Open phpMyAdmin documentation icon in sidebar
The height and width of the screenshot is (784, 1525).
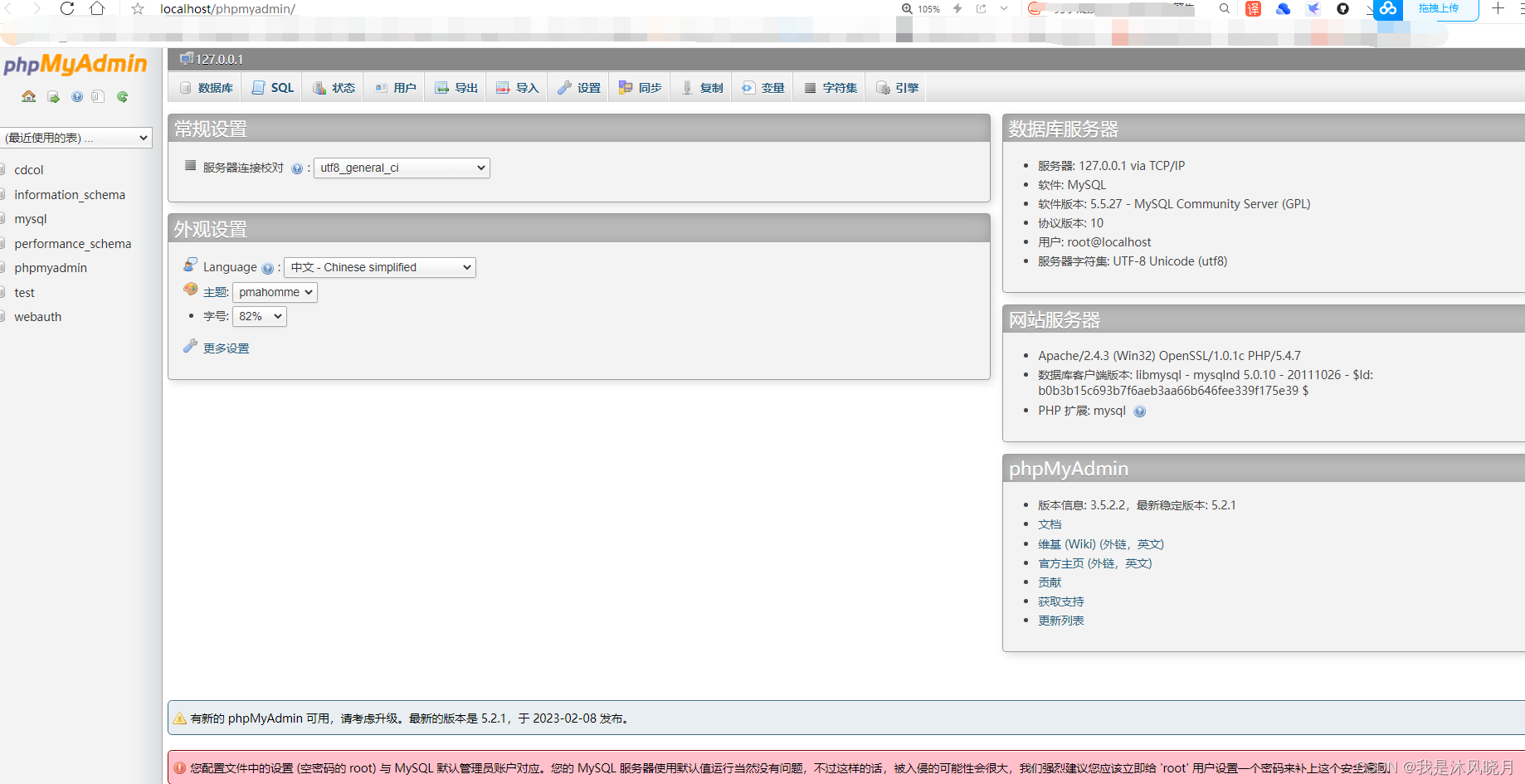77,96
